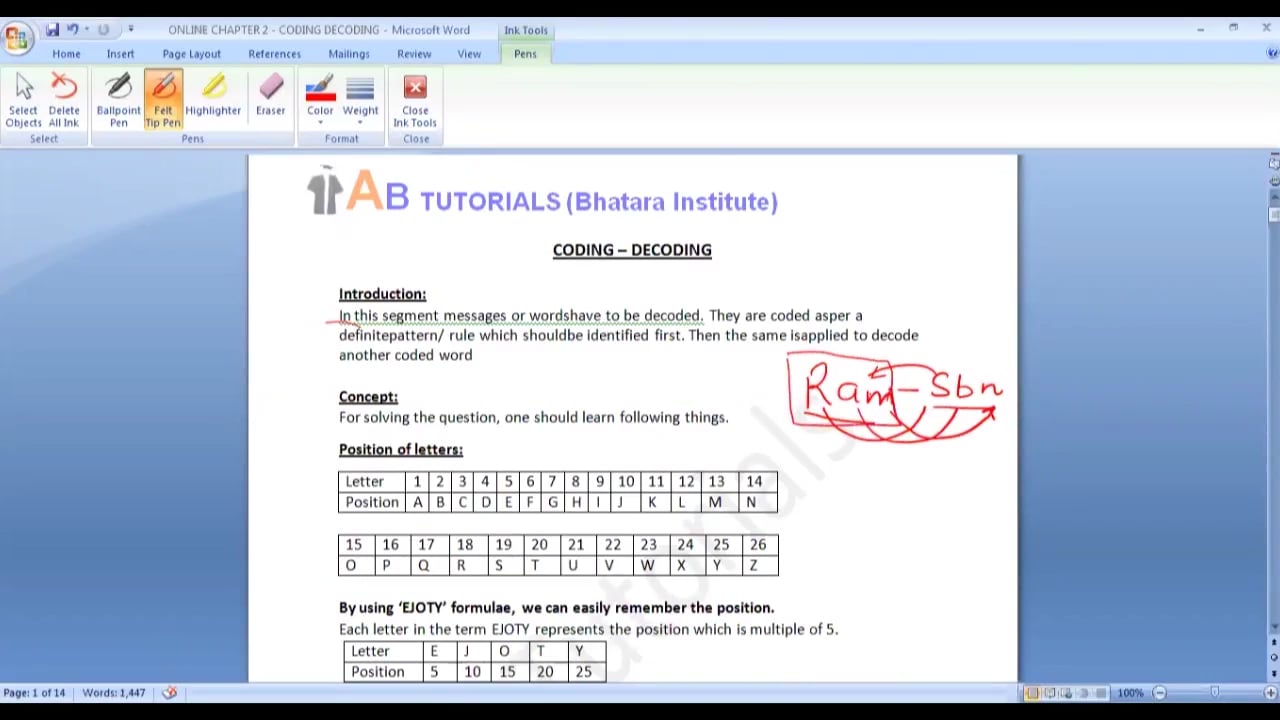
Task: Click the 'Position of letters:' heading
Action: tap(400, 450)
